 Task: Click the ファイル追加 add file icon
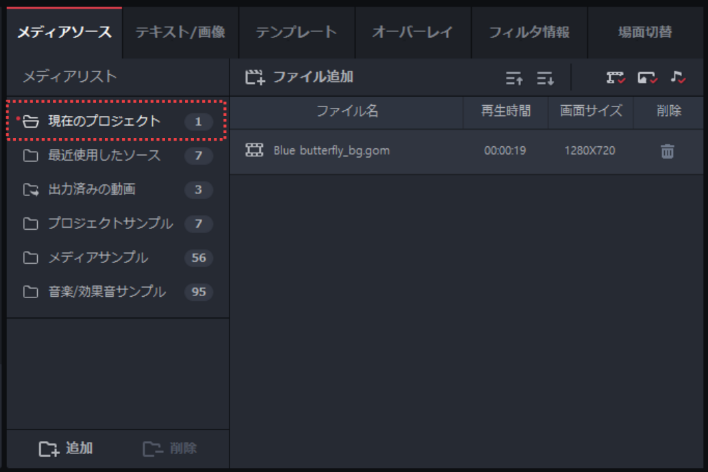point(255,77)
